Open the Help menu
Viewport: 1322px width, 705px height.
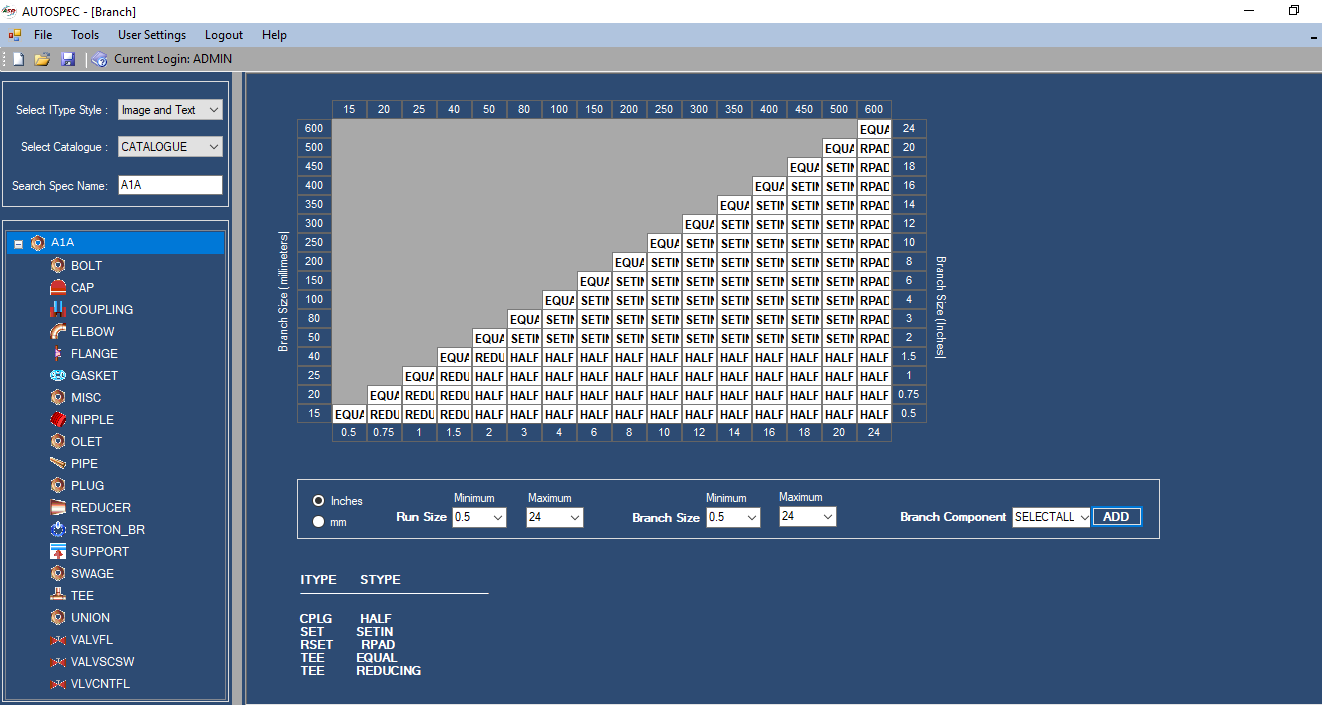(x=274, y=35)
